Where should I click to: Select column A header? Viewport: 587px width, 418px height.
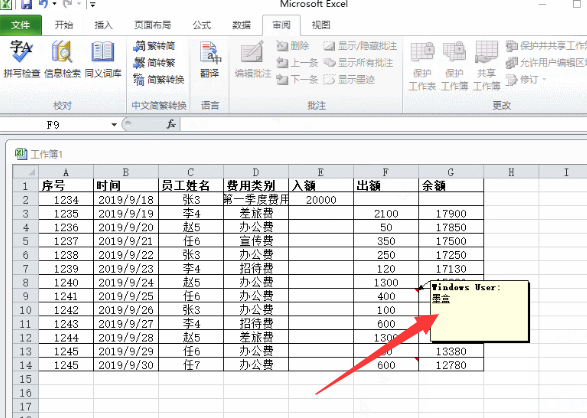click(66, 172)
